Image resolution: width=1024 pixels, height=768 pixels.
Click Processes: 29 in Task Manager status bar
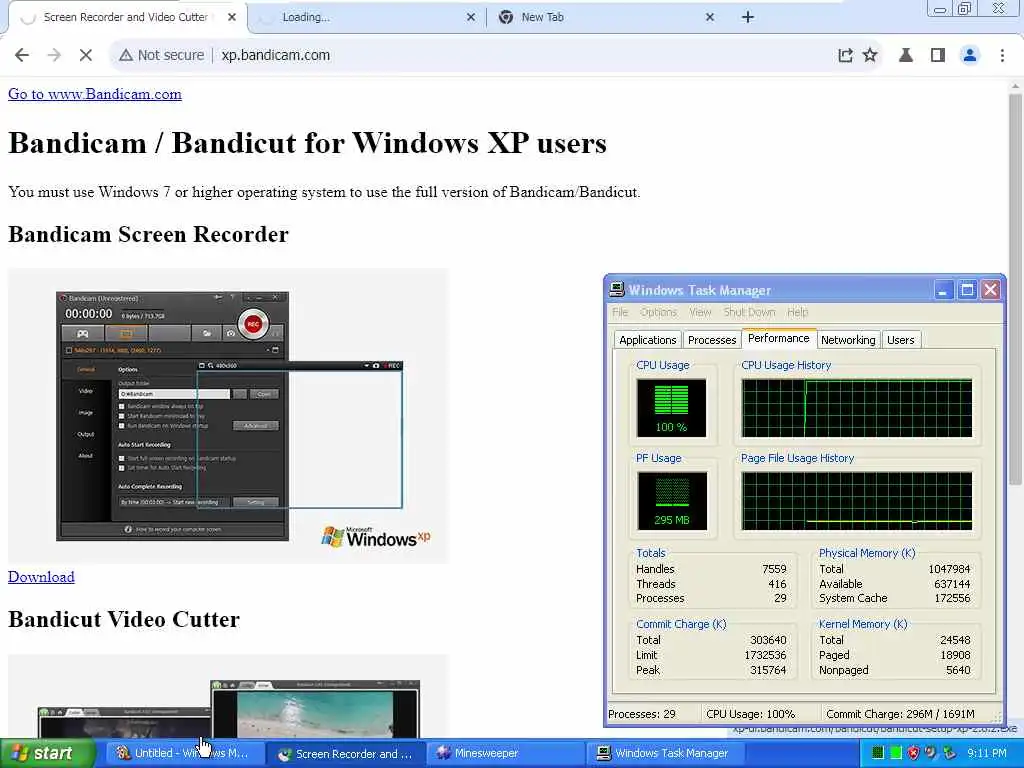tap(642, 714)
